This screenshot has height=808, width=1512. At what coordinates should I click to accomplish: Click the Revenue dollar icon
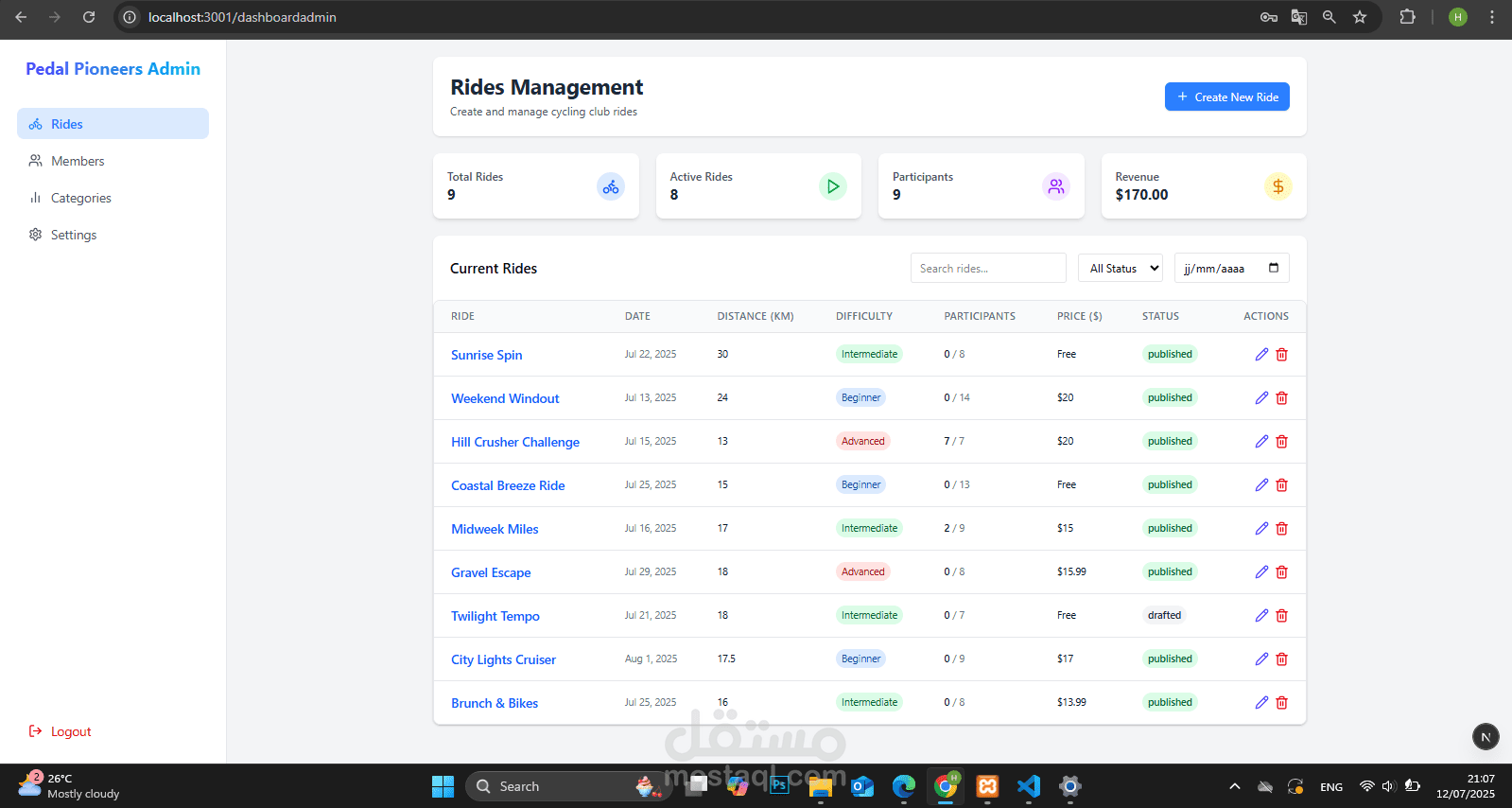coord(1278,186)
